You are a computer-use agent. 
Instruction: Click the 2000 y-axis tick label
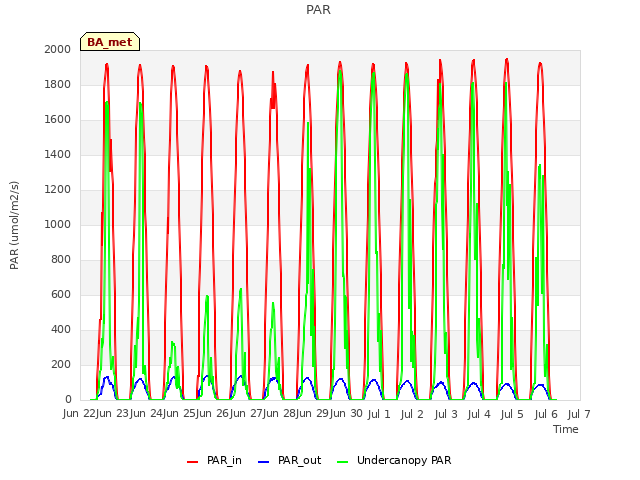pyautogui.click(x=58, y=49)
